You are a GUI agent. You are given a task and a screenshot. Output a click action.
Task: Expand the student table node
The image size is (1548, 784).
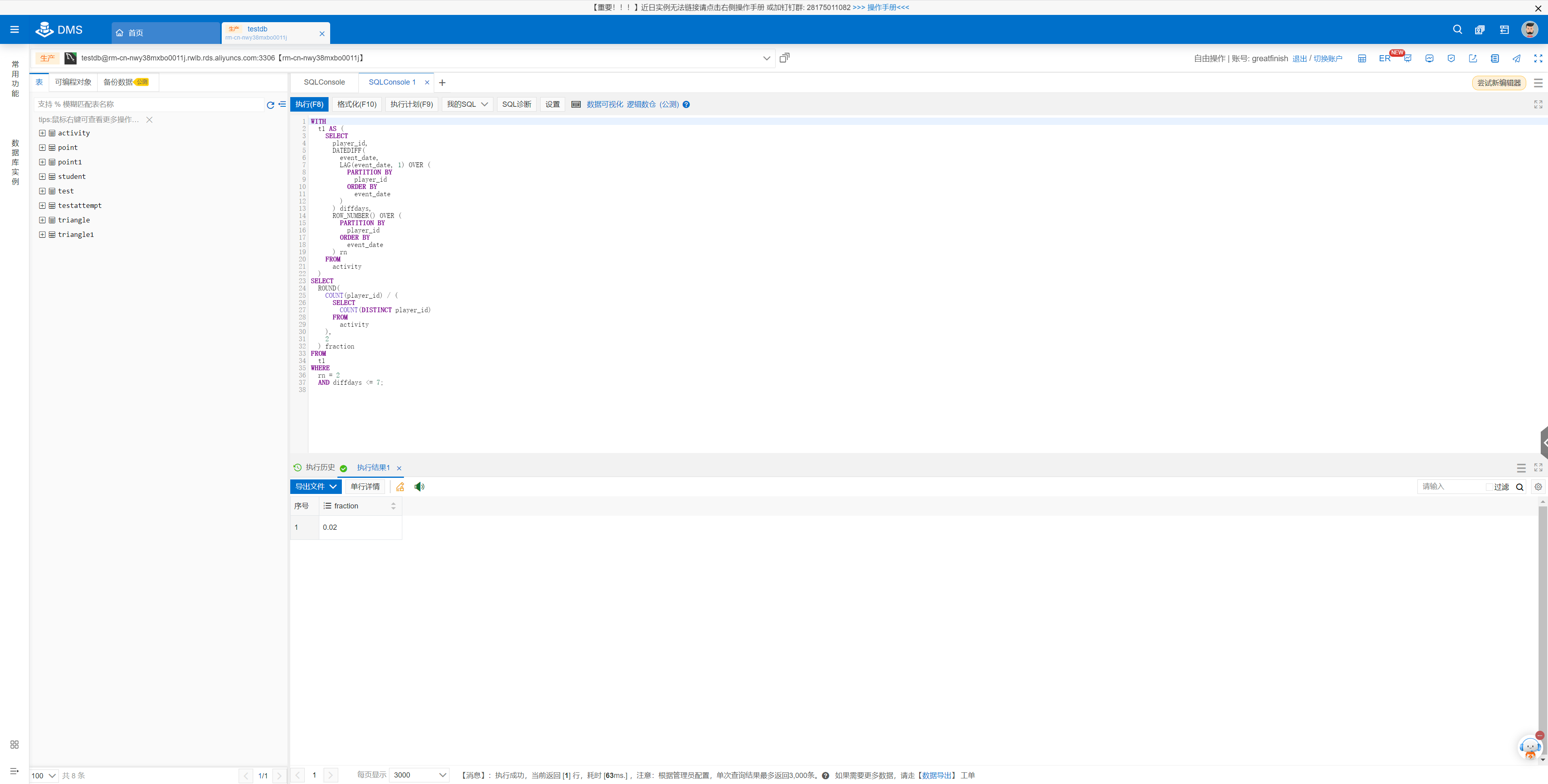[43, 176]
